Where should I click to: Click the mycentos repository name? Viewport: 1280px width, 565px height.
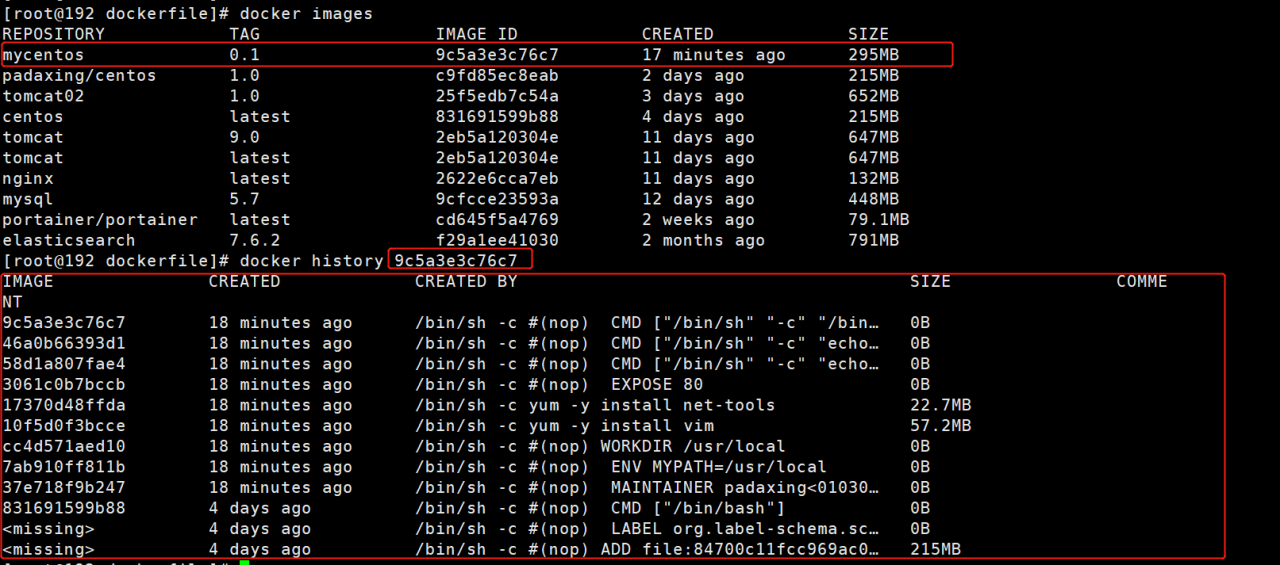(x=43, y=55)
